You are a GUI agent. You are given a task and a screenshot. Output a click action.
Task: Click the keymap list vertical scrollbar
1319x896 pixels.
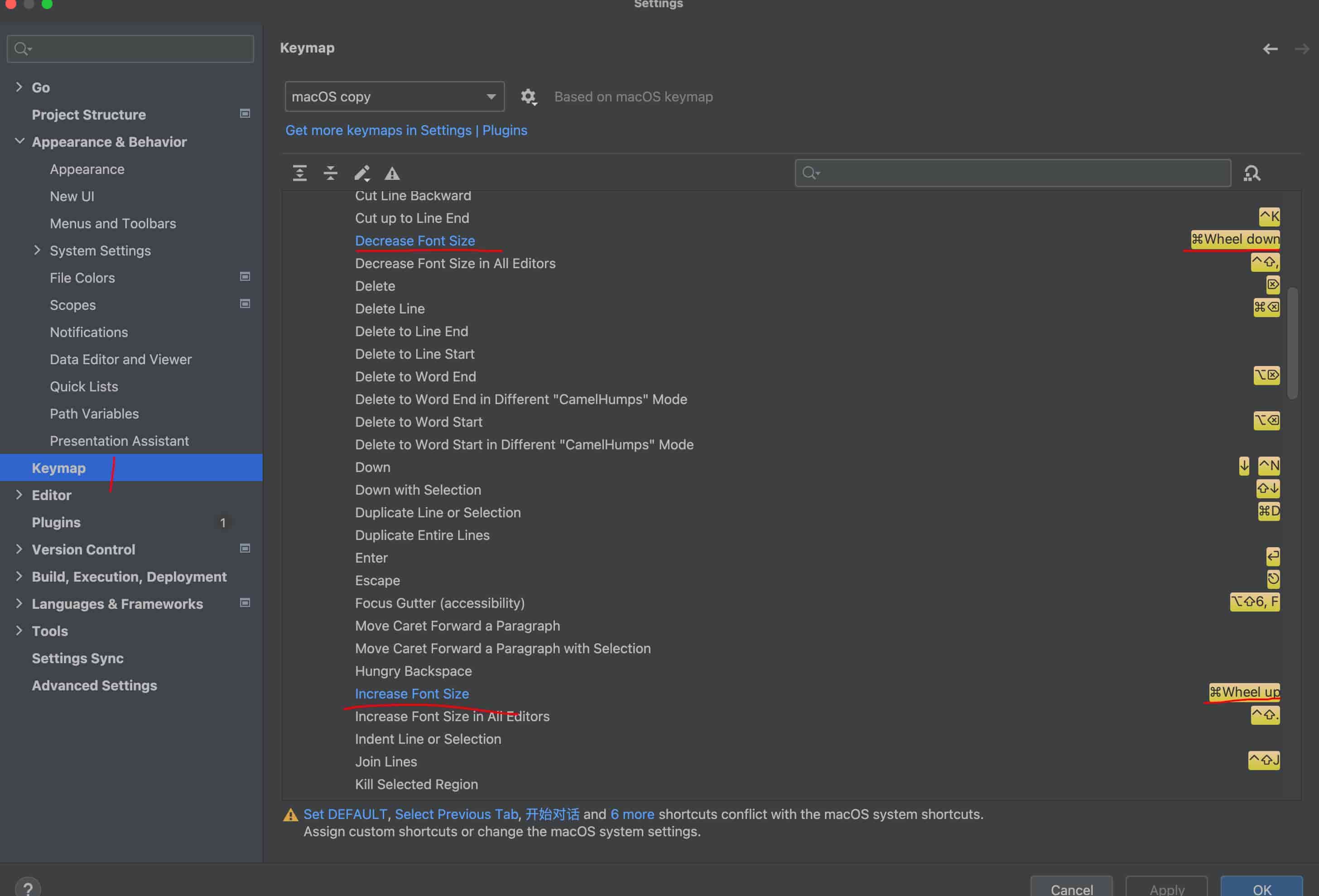[1293, 343]
